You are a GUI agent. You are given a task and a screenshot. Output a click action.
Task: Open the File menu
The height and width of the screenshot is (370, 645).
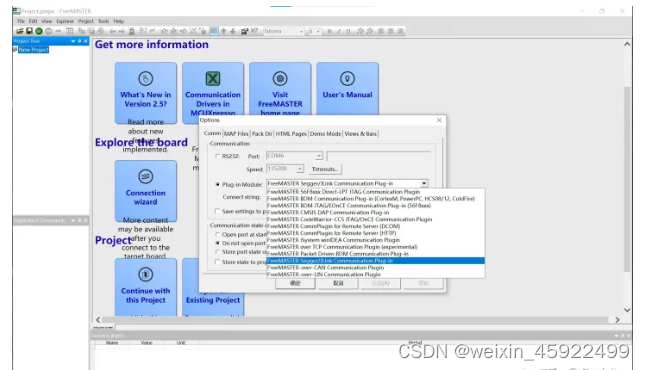point(21,21)
